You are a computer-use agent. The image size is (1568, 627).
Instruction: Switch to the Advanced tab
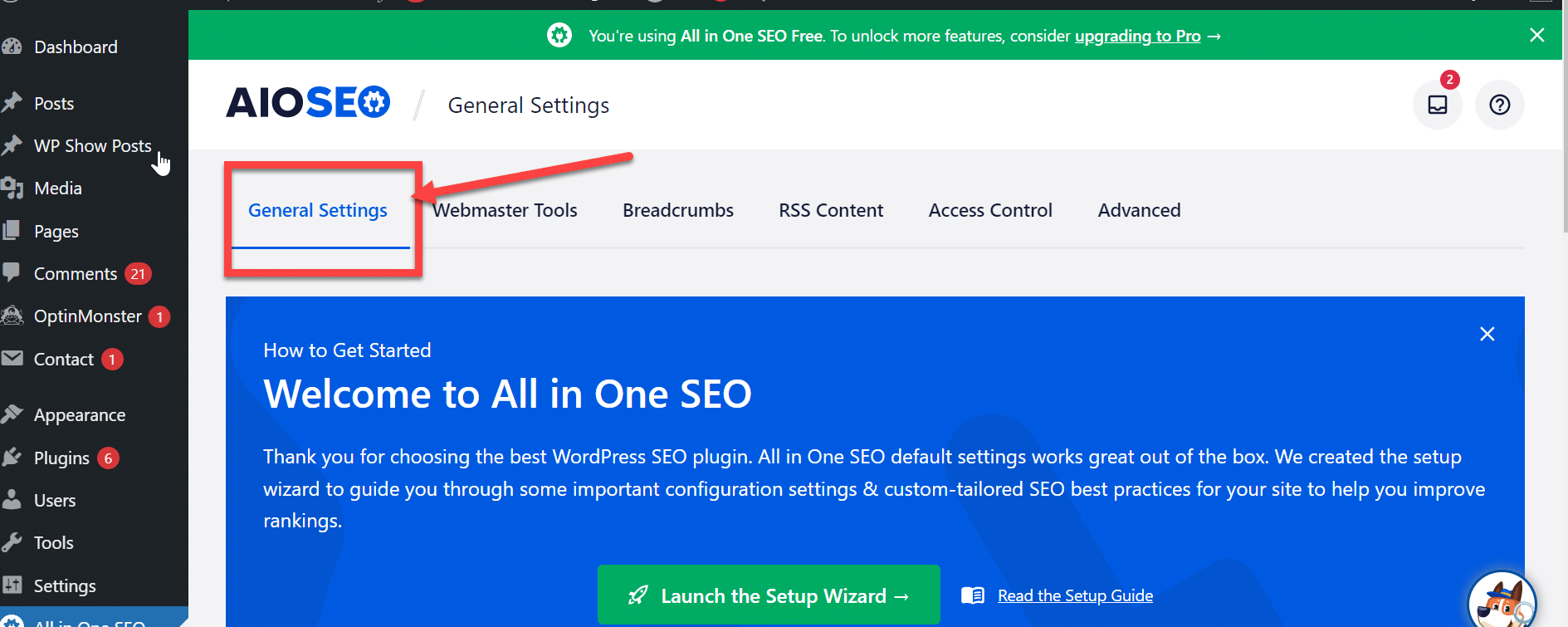point(1139,211)
